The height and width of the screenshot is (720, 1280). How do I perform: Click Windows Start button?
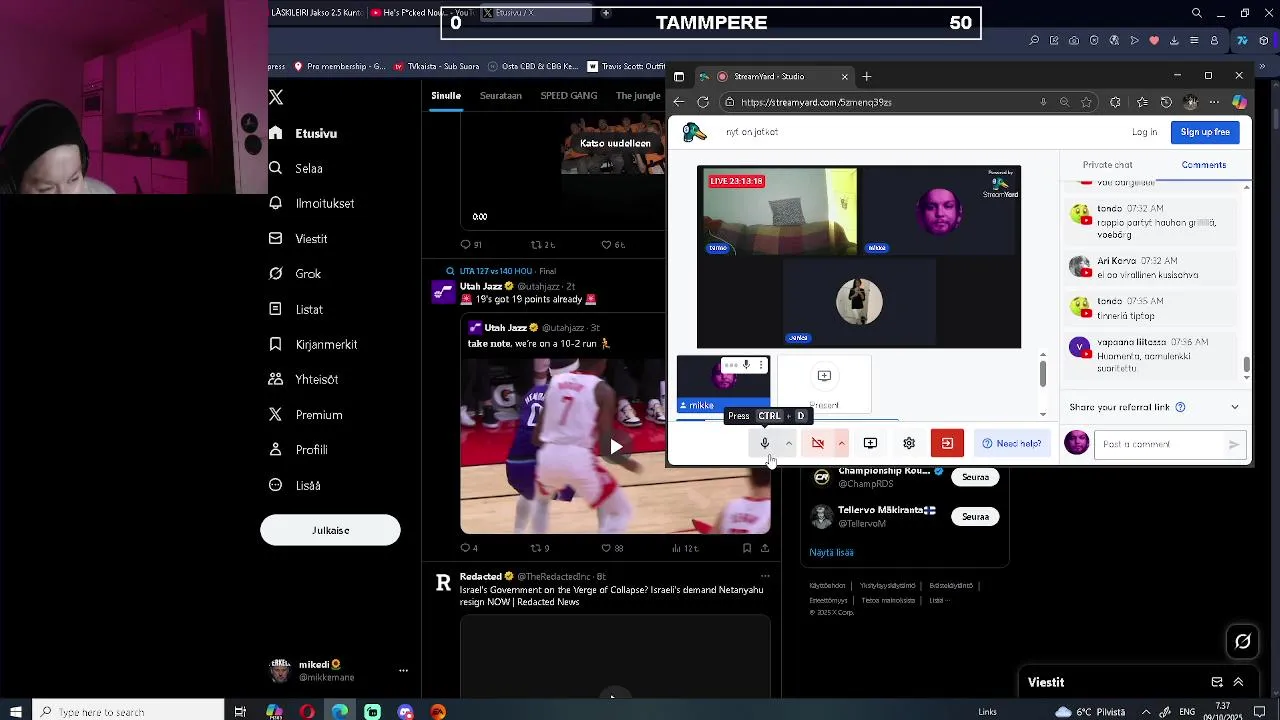[x=15, y=712]
